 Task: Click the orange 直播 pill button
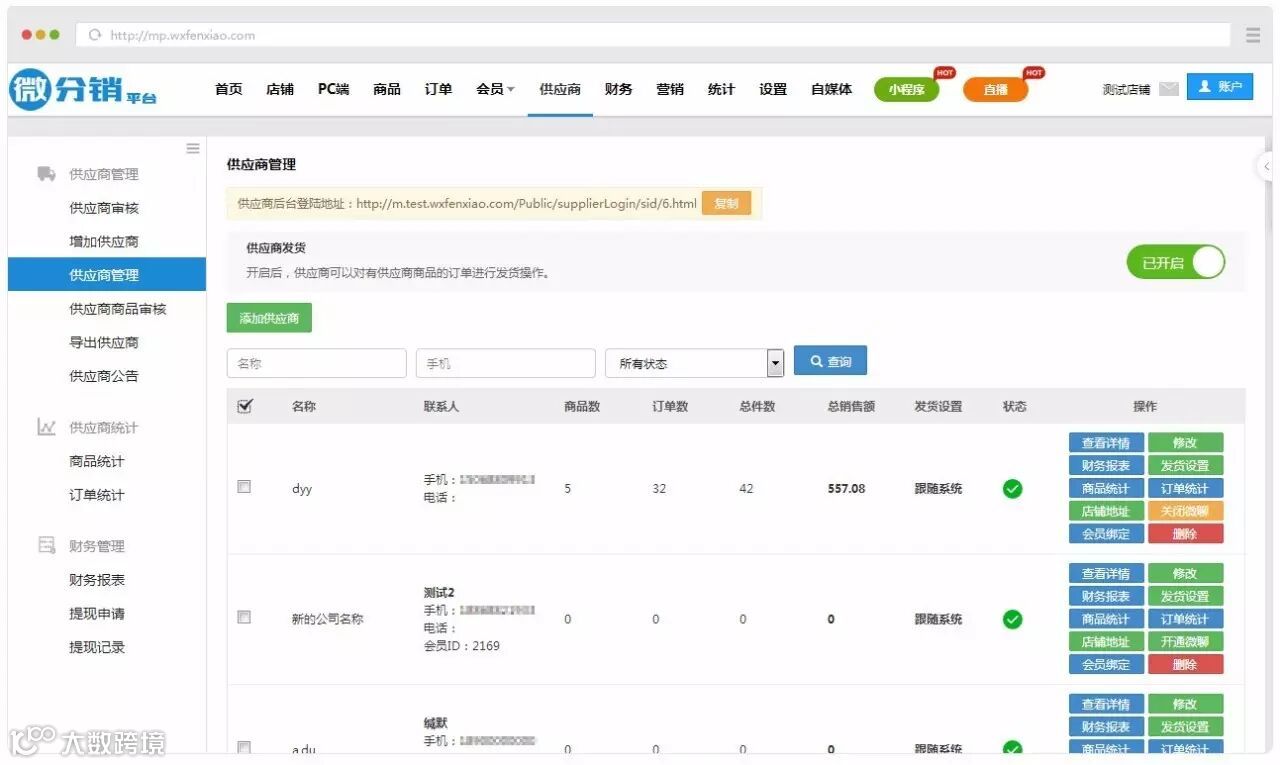996,90
